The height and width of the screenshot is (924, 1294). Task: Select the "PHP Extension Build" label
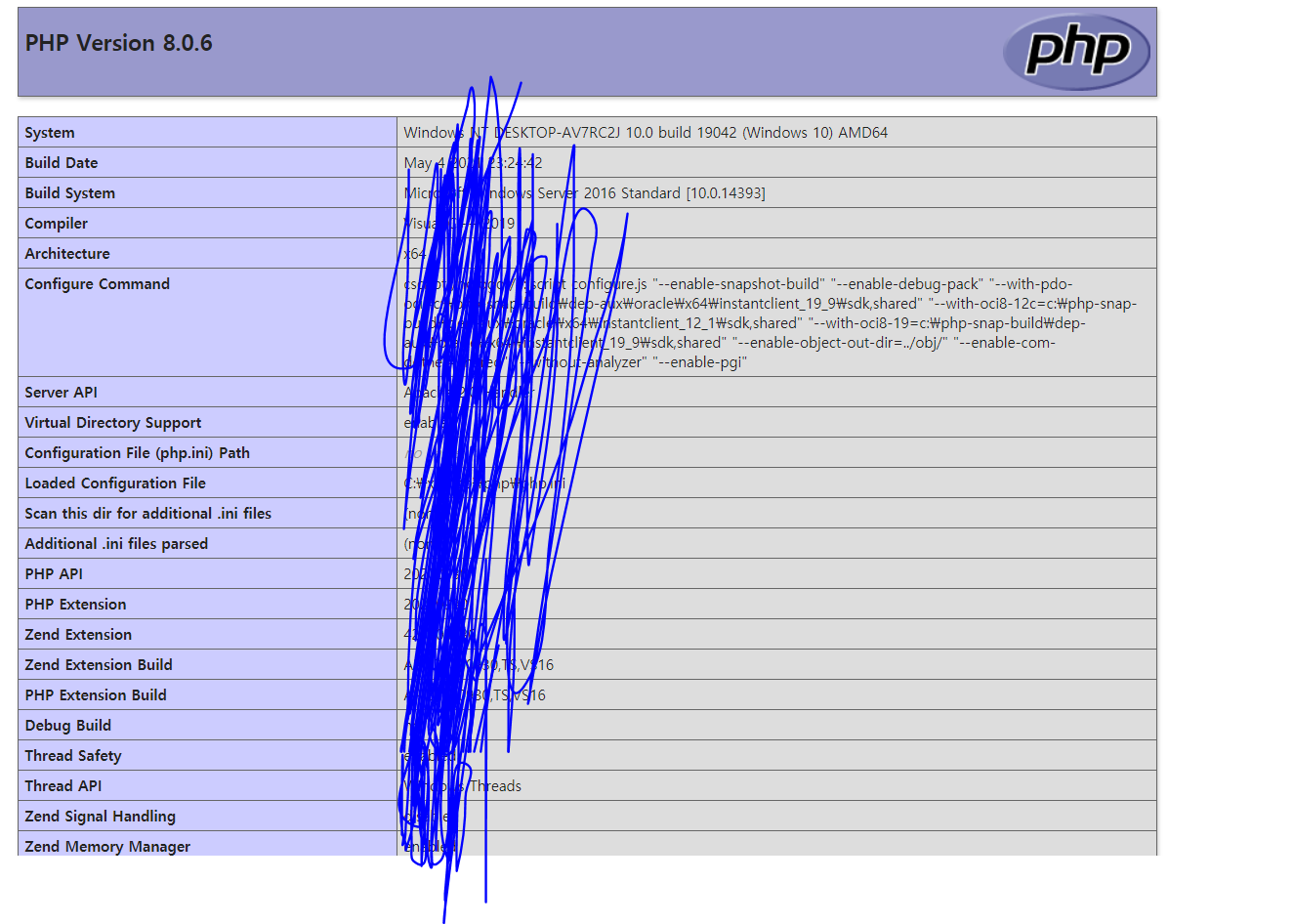point(96,695)
